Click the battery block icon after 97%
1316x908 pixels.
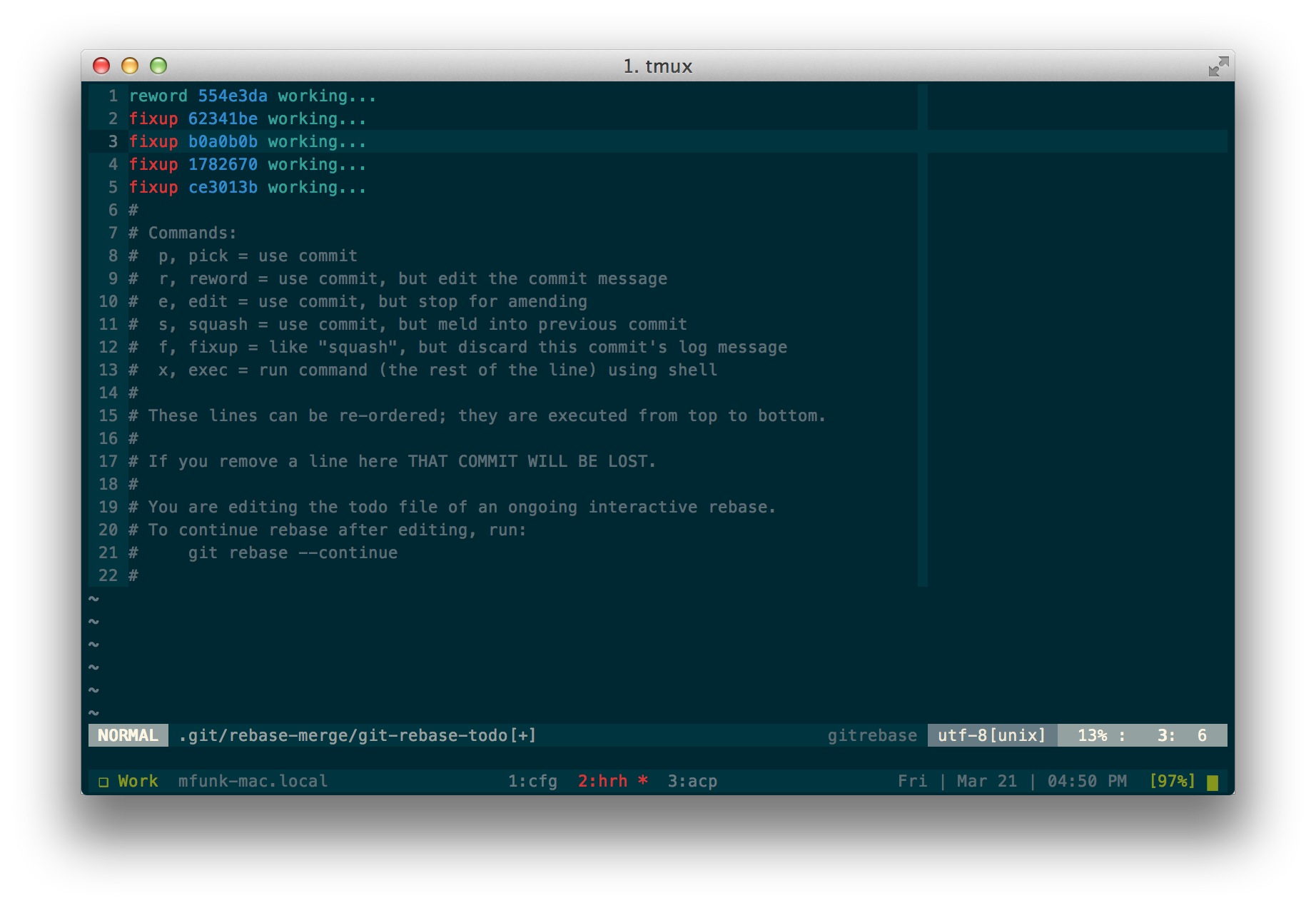point(1213,782)
